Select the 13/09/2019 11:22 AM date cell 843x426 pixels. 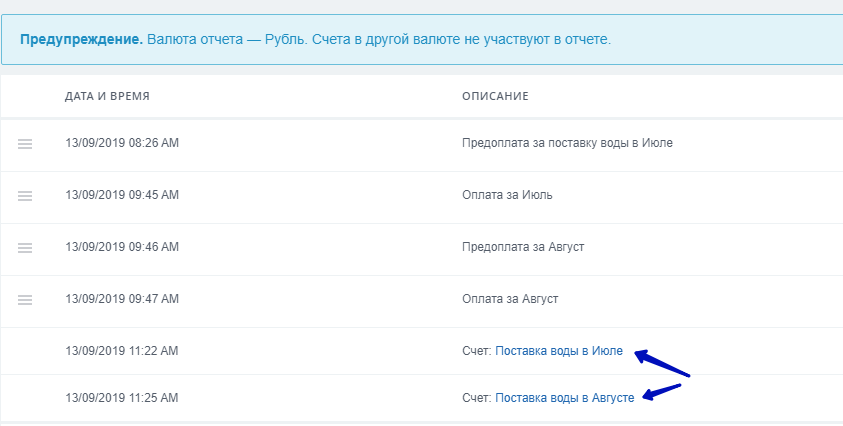point(122,351)
